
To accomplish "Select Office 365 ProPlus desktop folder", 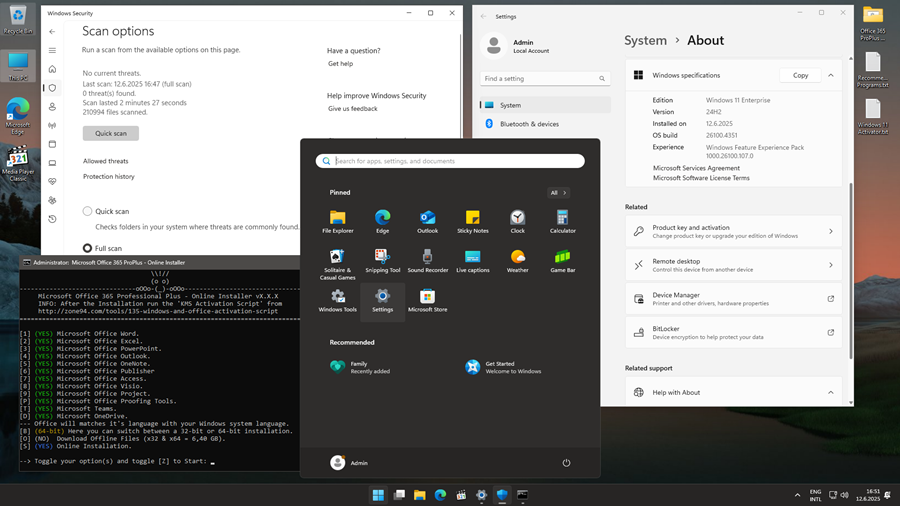I will coord(872,24).
